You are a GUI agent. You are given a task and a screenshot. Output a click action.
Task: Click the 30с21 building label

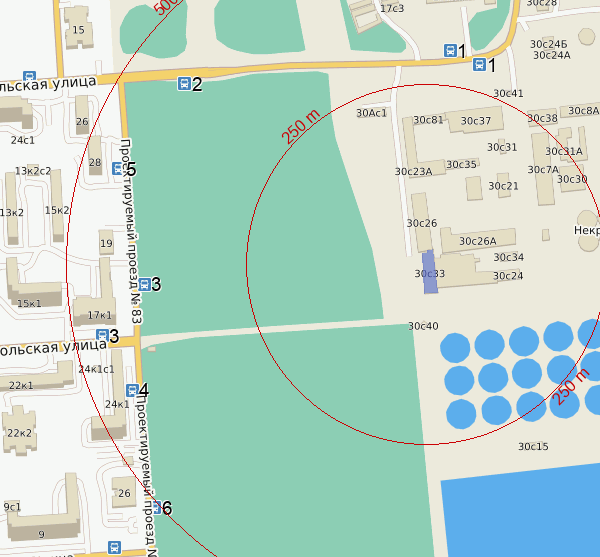pos(503,186)
